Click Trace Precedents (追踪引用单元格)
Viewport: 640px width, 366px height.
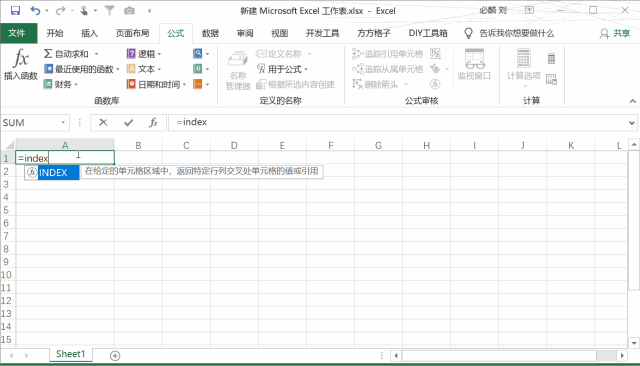[x=387, y=53]
